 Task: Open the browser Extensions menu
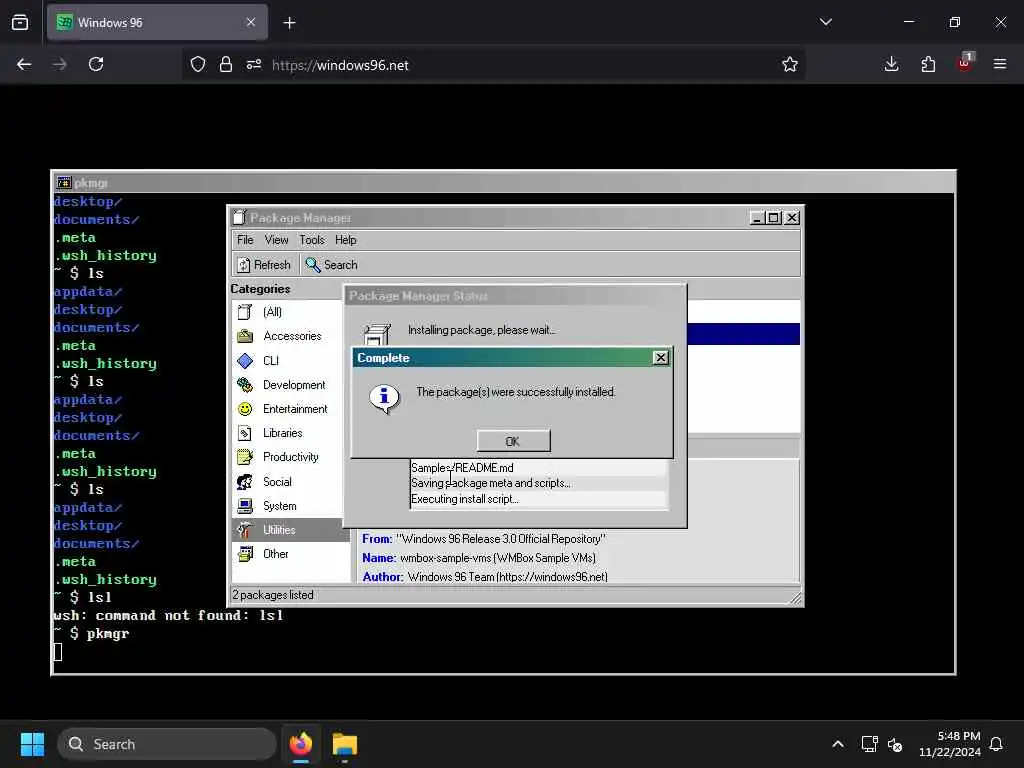(x=928, y=64)
